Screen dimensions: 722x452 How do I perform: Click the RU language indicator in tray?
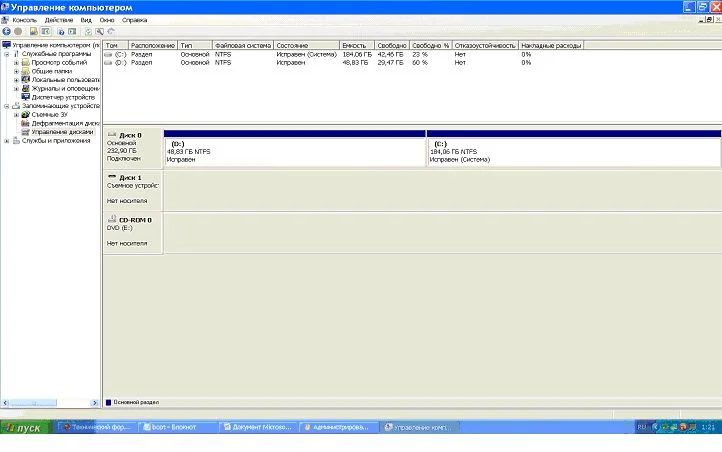(642, 427)
